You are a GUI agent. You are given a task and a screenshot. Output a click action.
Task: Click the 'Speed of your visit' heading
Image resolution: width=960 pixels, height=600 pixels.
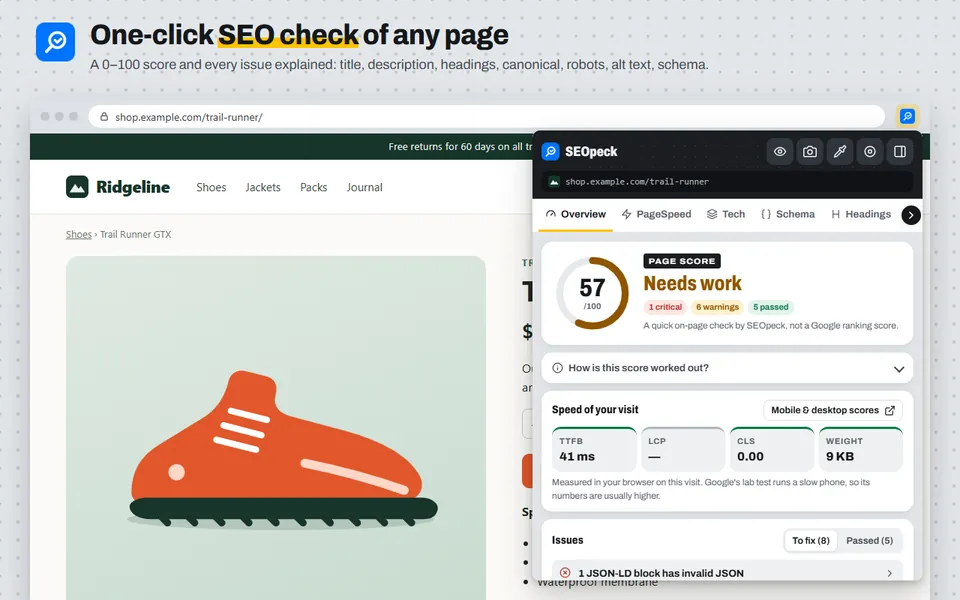pyautogui.click(x=595, y=410)
